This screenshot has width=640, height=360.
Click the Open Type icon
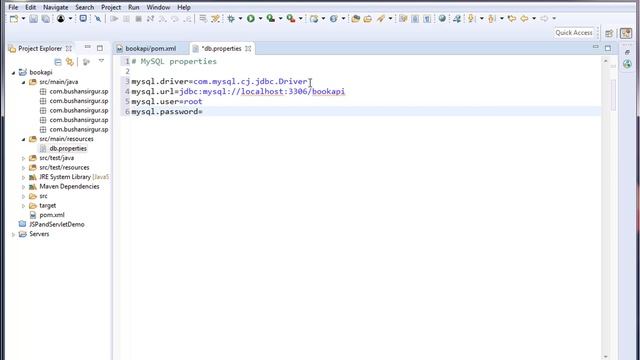(x=356, y=19)
